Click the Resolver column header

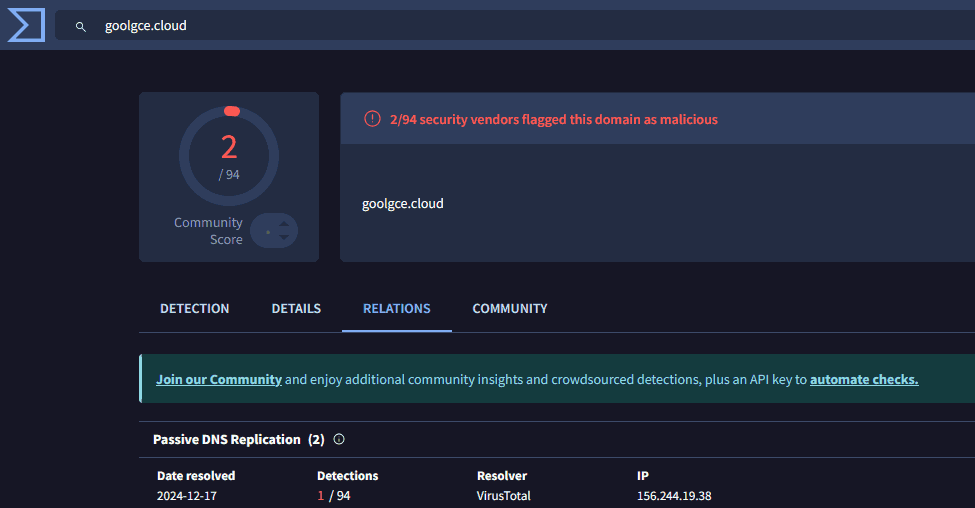click(502, 476)
